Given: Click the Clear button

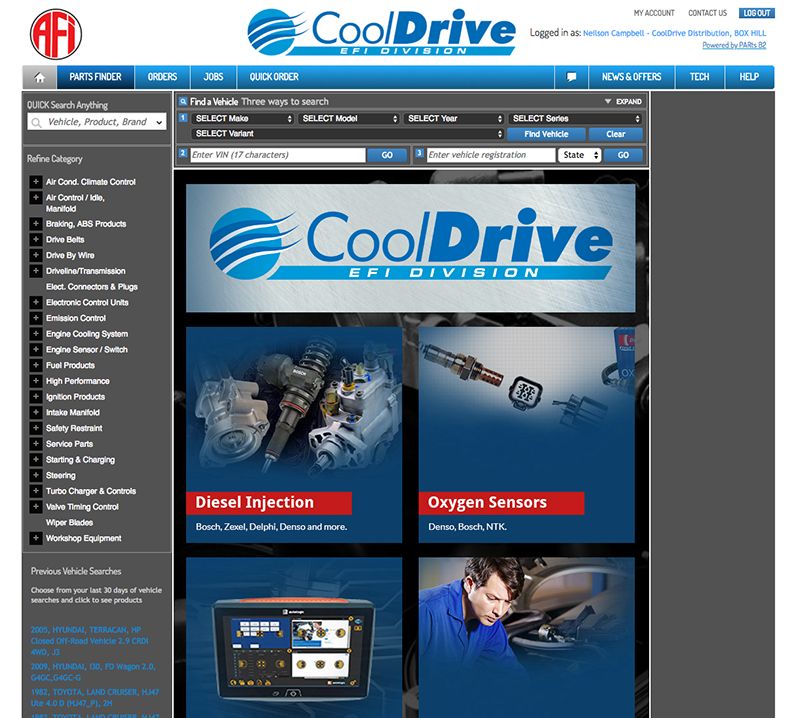Looking at the screenshot, I should coord(615,134).
